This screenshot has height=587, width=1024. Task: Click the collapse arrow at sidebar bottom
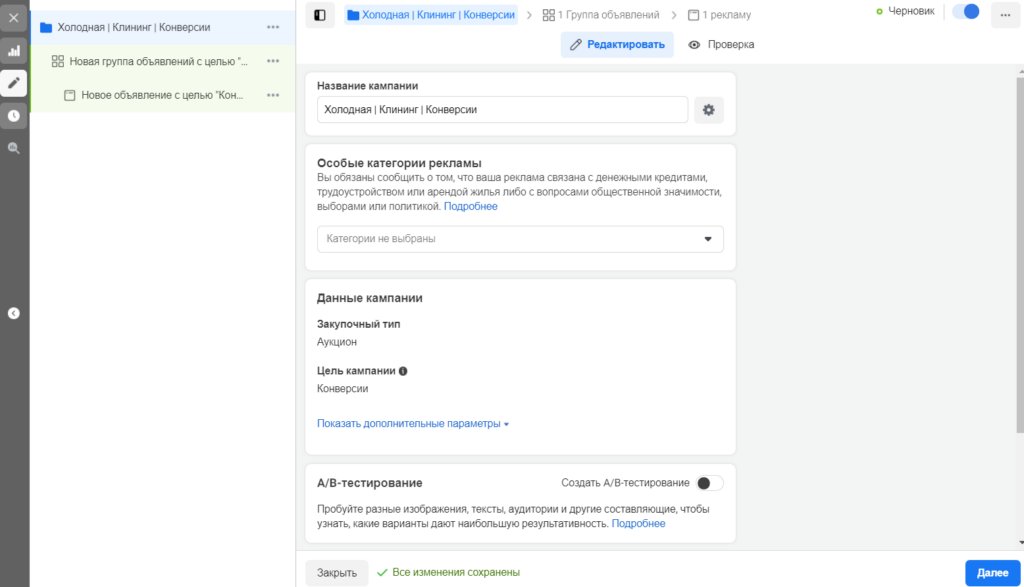pos(13,312)
